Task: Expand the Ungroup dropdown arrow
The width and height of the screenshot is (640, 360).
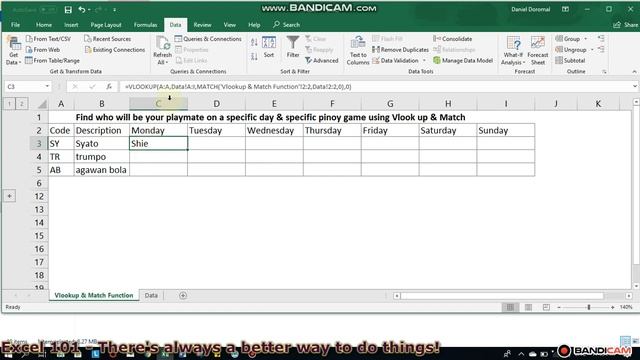Action: 592,50
